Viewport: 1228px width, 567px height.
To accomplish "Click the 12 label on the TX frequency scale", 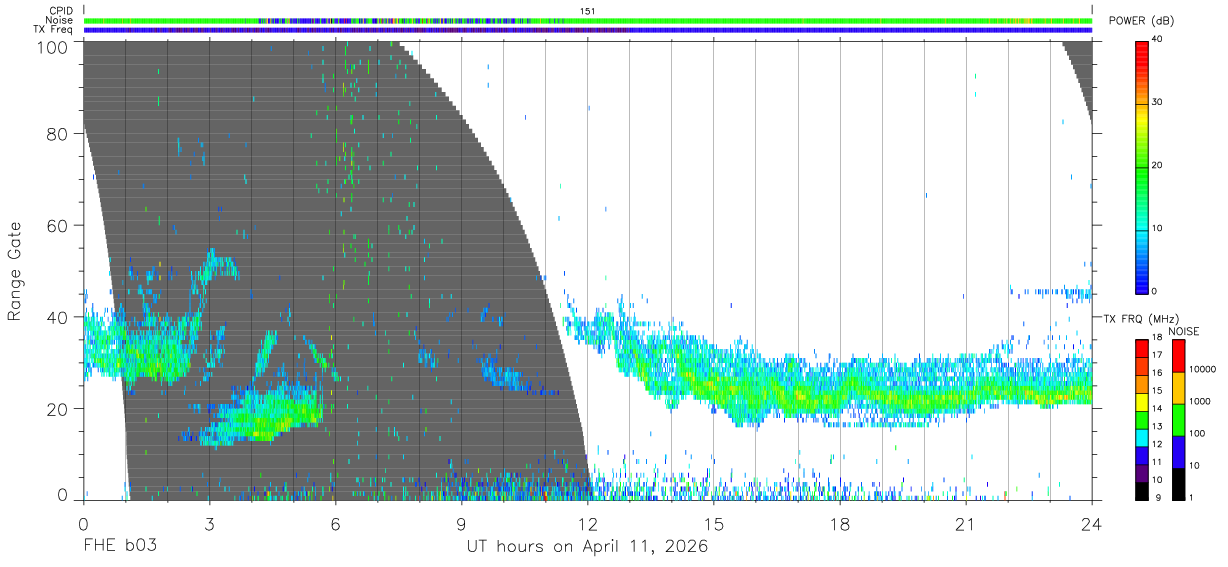I will [x=1157, y=444].
